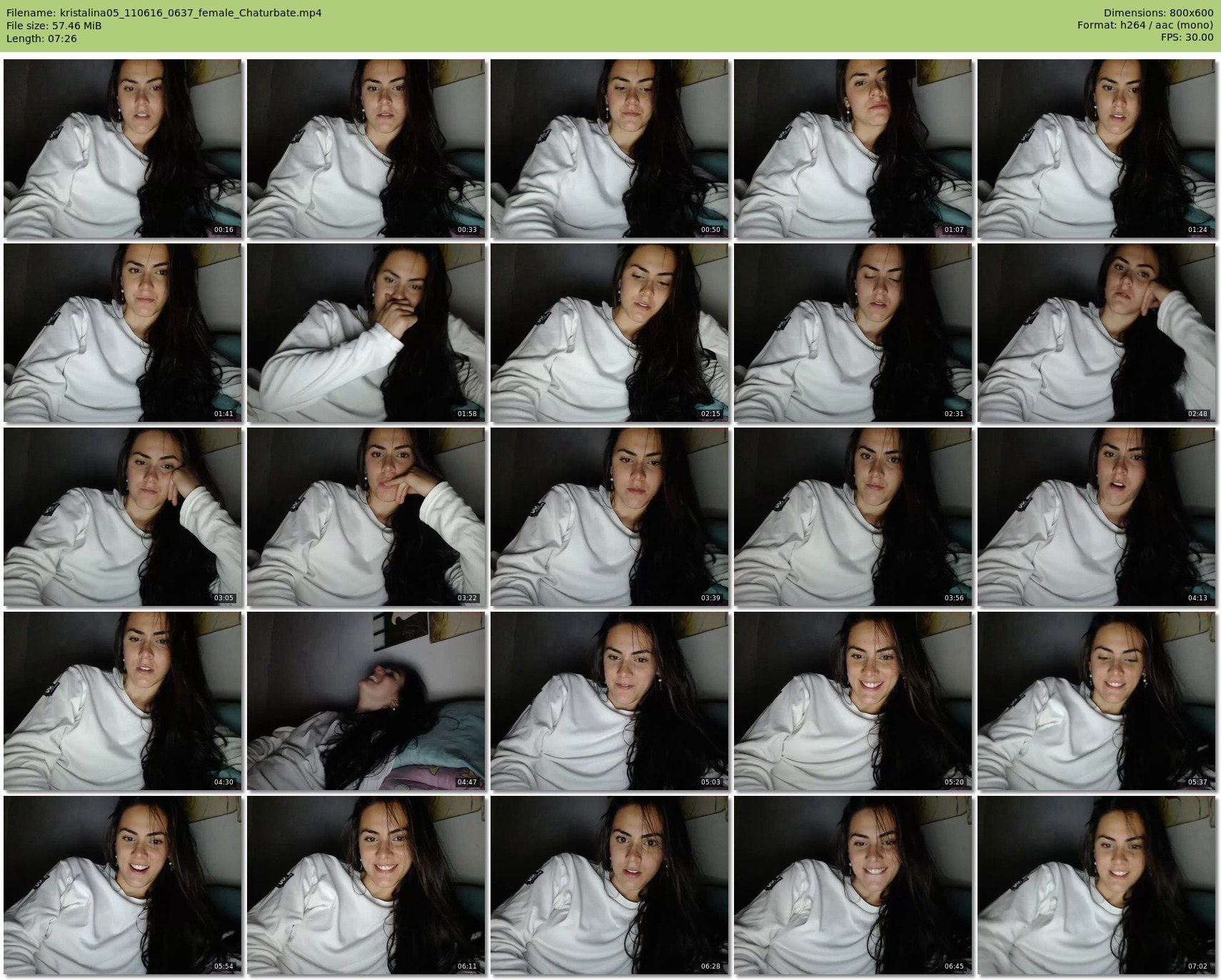Click the 'Format: h264 / aac (mono)' text
This screenshot has width=1221, height=980.
pyautogui.click(x=1145, y=25)
